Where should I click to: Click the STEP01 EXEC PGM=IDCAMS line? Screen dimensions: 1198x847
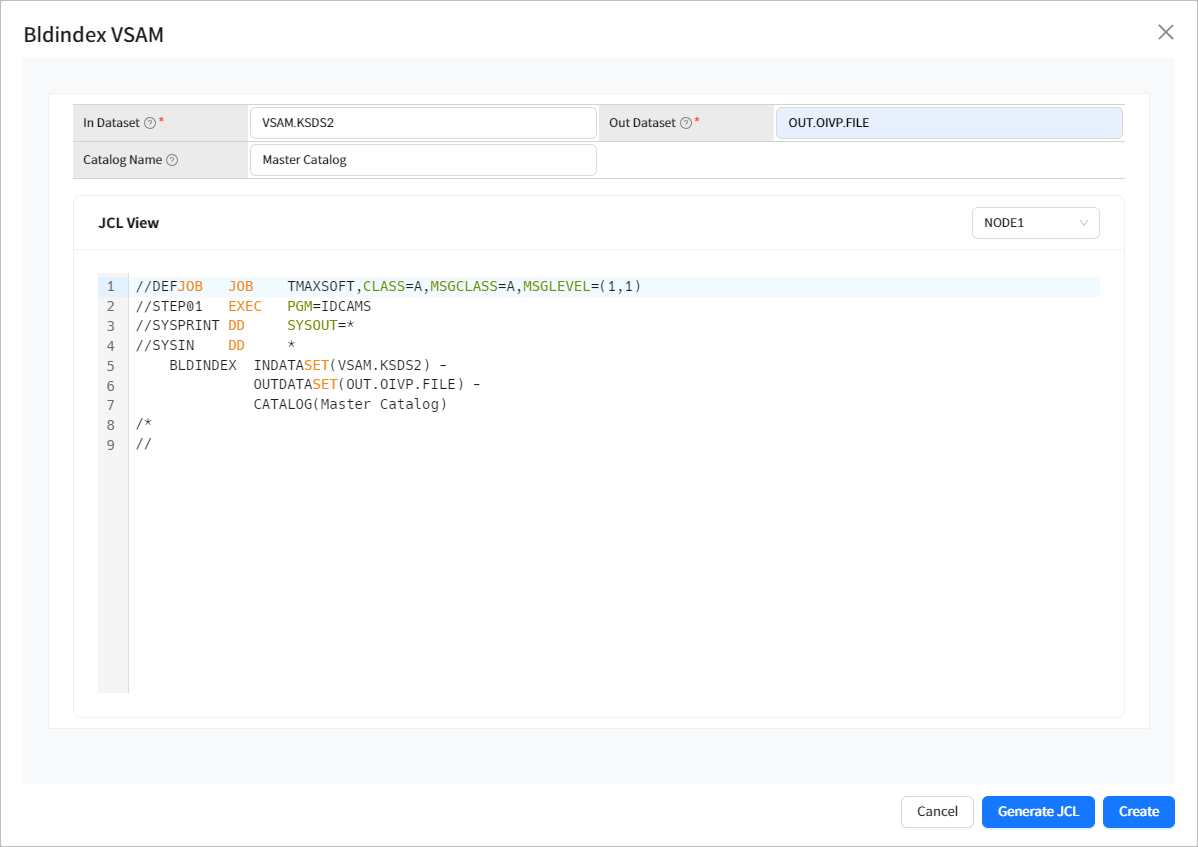[x=253, y=307]
